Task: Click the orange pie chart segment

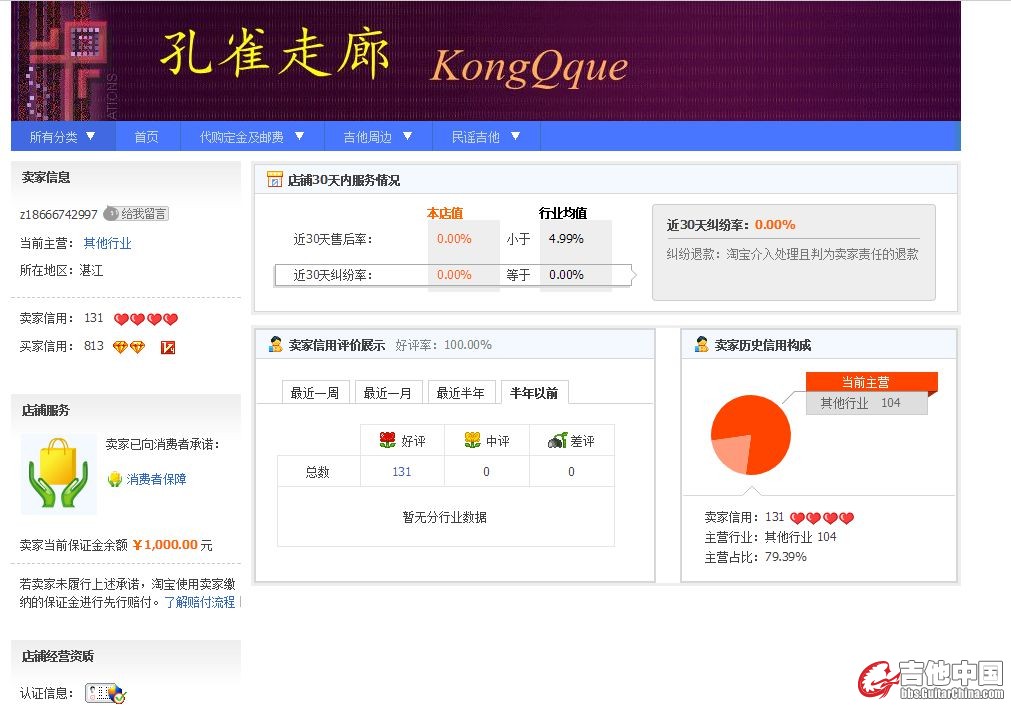Action: click(x=760, y=430)
